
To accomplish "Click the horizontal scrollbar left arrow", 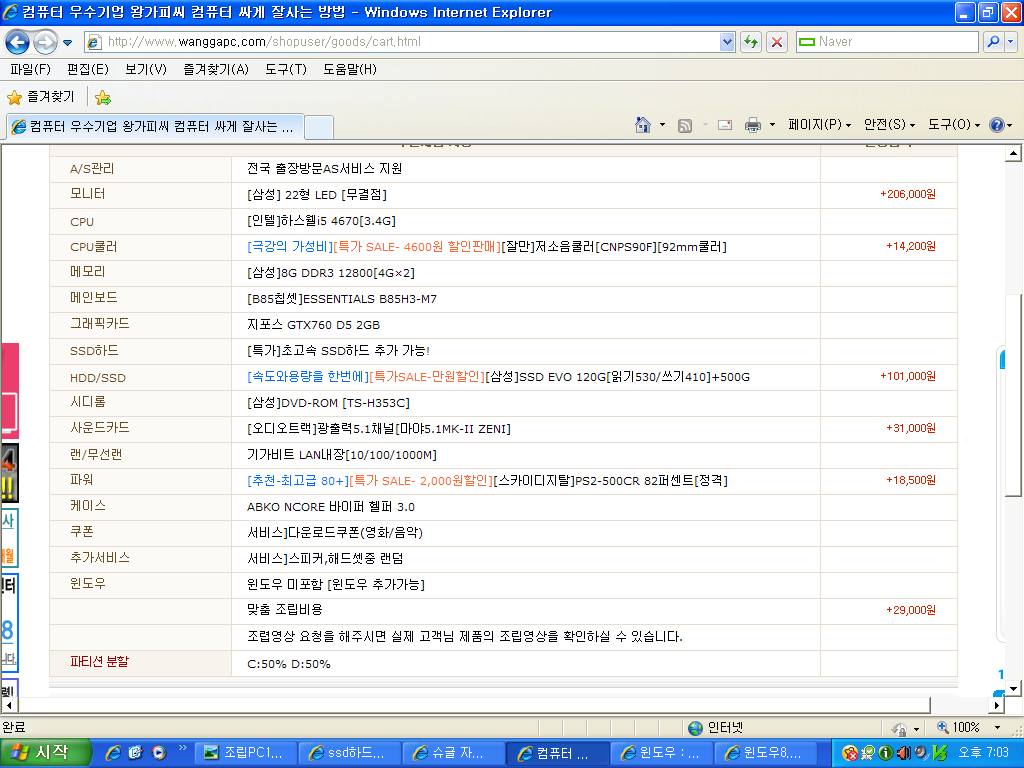I will 8,705.
